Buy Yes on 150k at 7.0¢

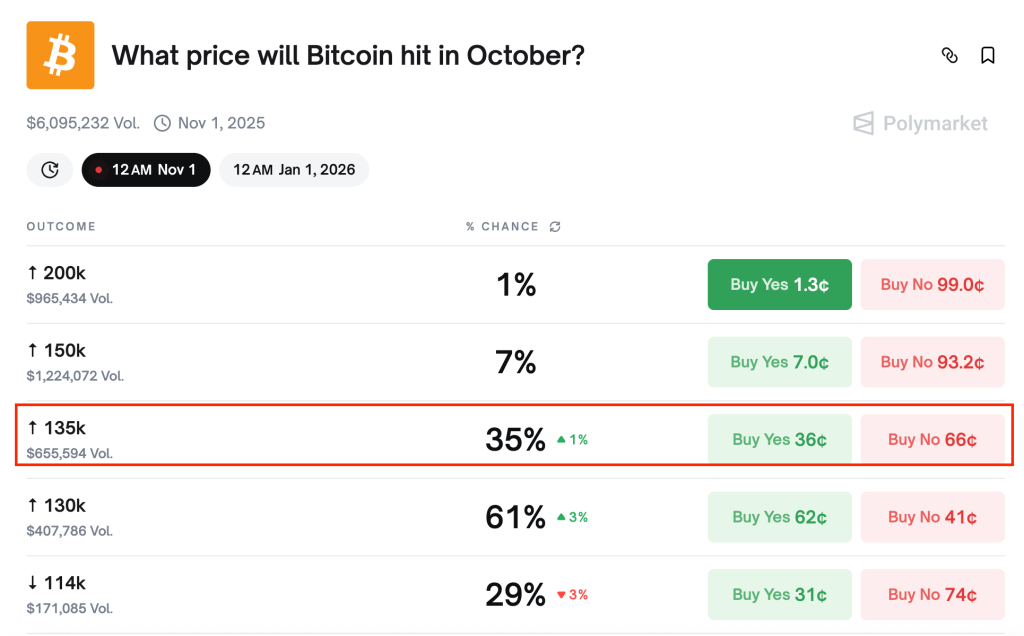tap(779, 362)
